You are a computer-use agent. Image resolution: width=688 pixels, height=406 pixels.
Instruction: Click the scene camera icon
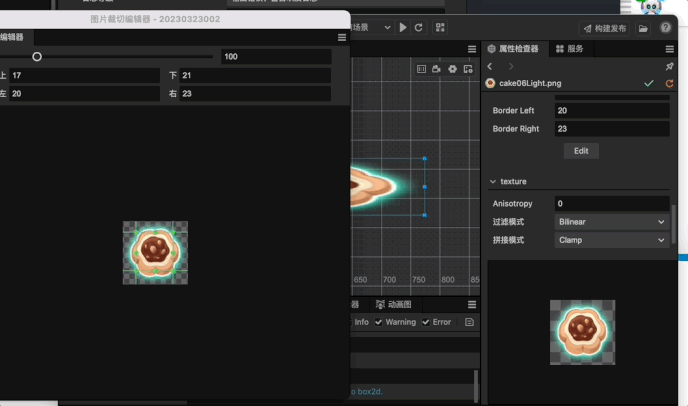pyautogui.click(x=436, y=69)
